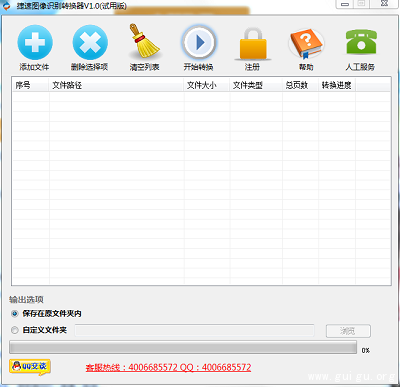The width and height of the screenshot is (400, 387).
Task: Click the Clear List (清空列表) broom icon
Action: [x=144, y=41]
